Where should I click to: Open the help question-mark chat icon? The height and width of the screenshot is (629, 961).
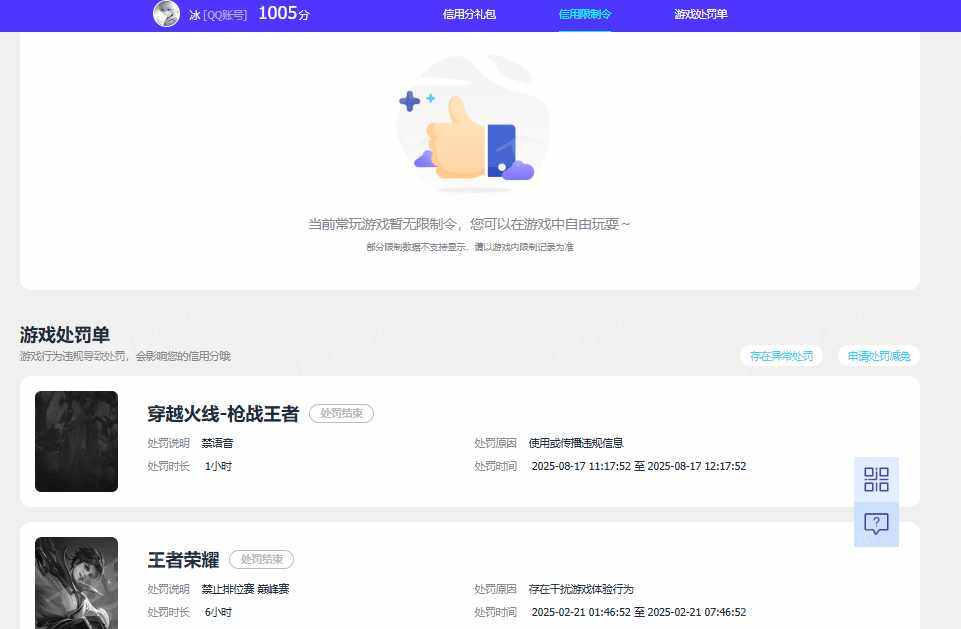coord(876,524)
